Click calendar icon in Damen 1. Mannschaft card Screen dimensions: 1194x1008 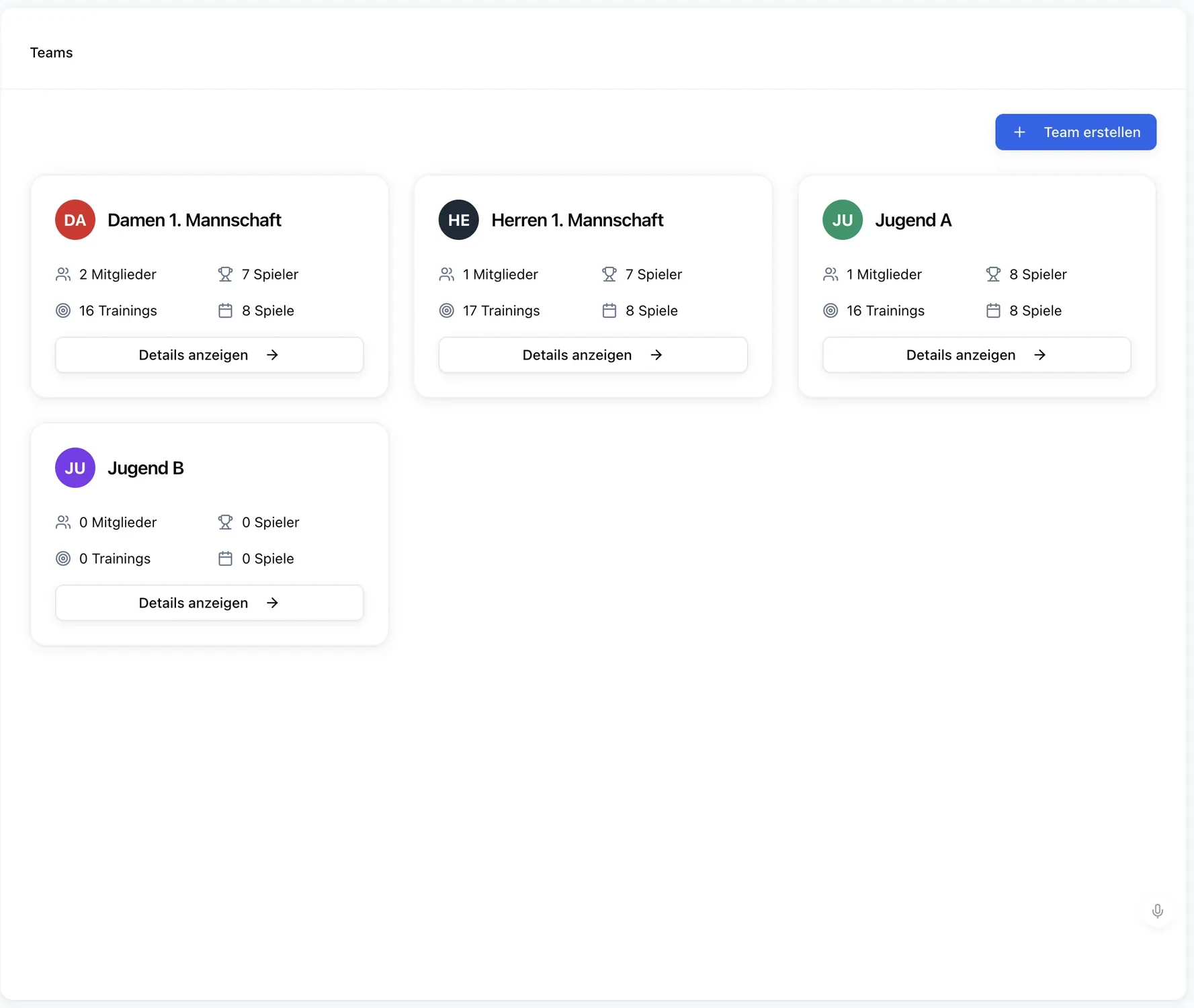pyautogui.click(x=225, y=310)
